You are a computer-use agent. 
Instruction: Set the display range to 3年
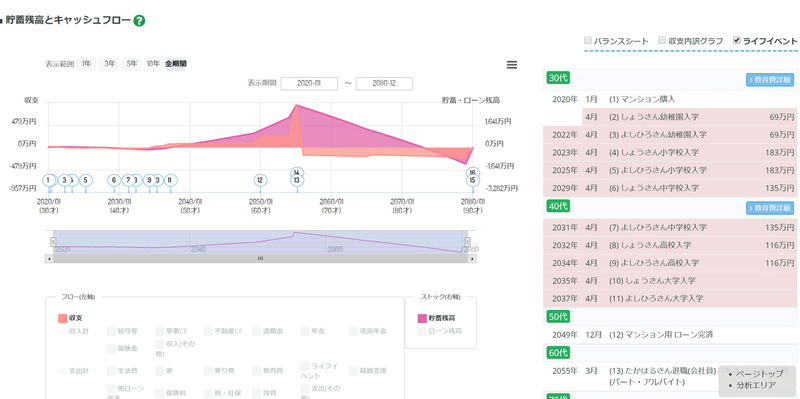click(109, 64)
